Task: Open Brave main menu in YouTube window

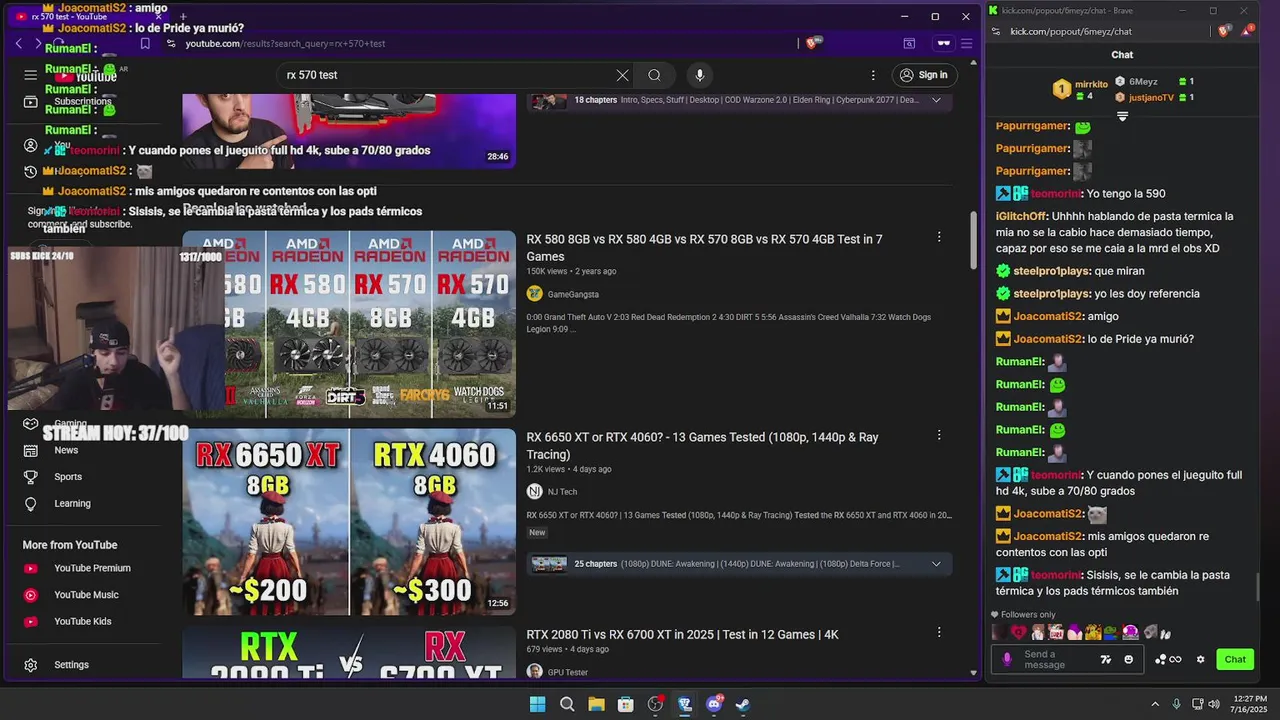Action: click(966, 44)
